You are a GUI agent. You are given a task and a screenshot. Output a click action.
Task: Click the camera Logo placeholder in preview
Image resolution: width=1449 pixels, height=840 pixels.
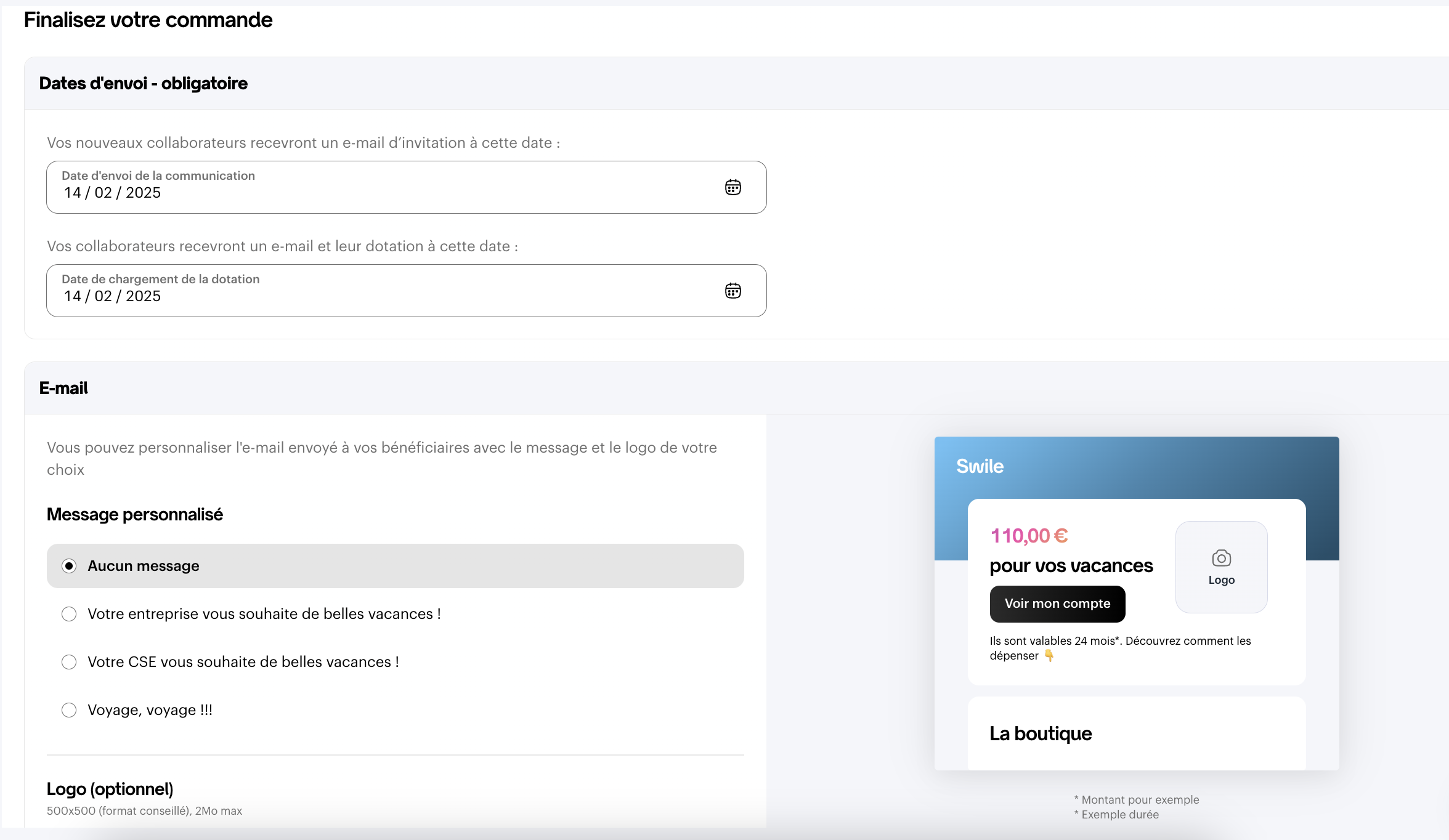[1221, 567]
